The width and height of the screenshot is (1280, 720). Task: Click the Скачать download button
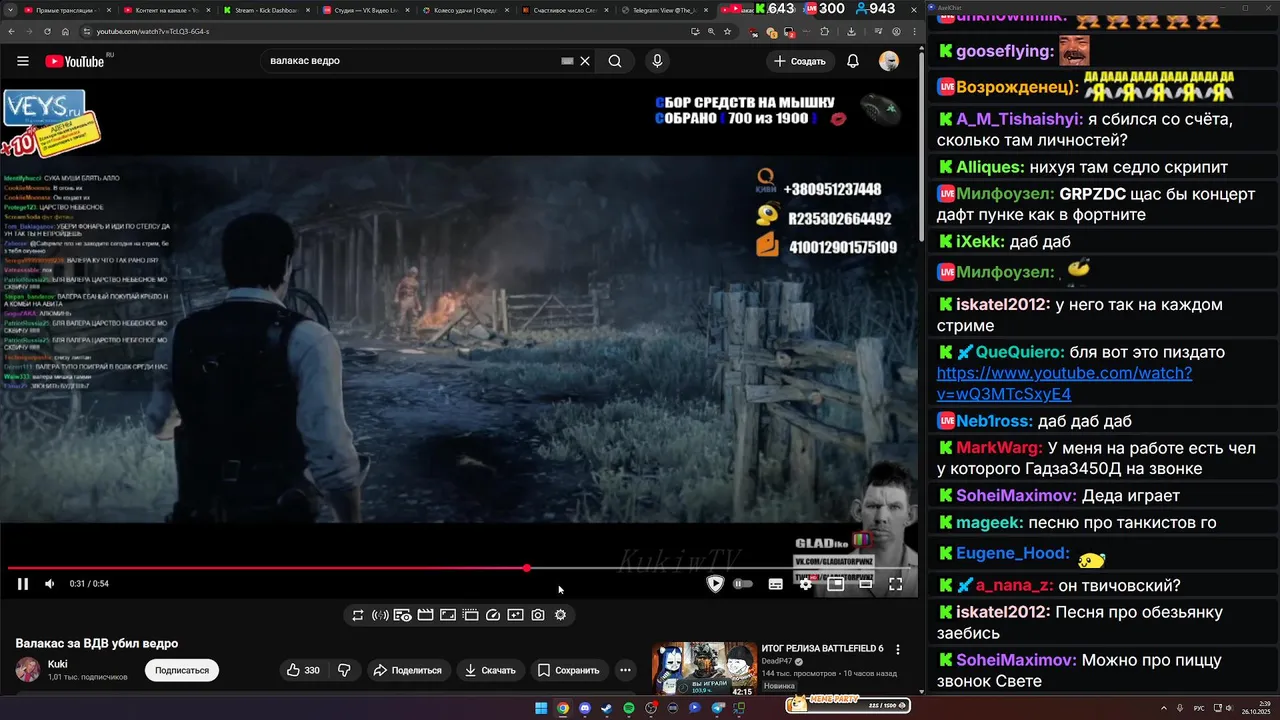[x=490, y=670]
